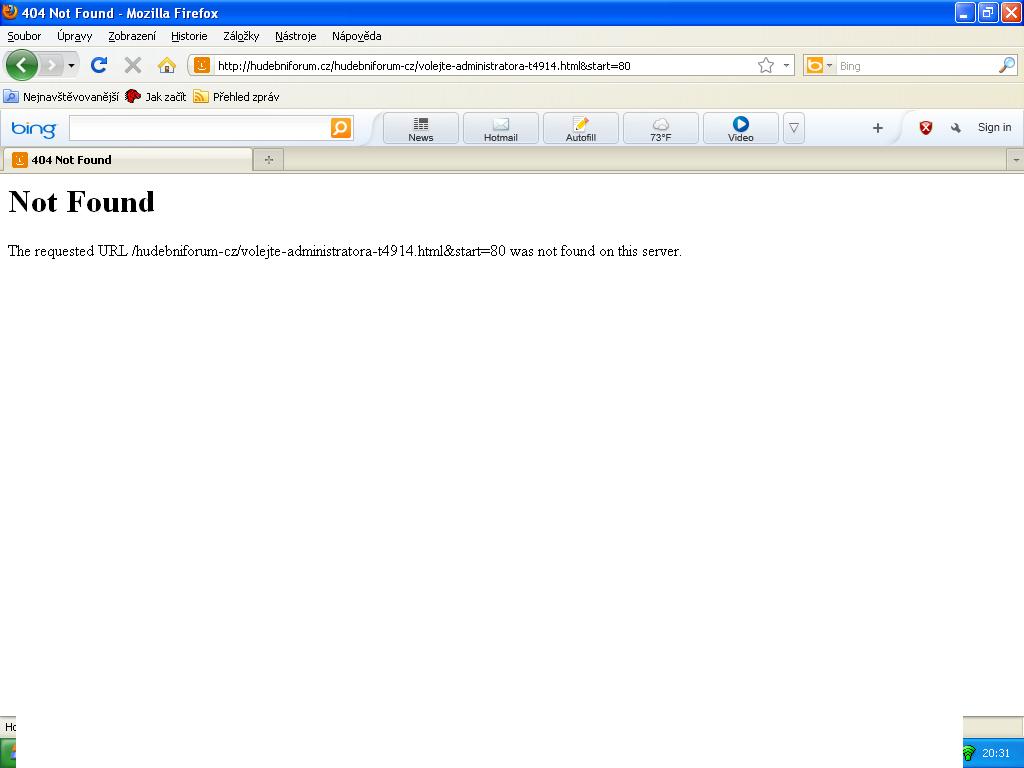Open the search engine selector dropdown
Screen dimensions: 1024x768
[x=820, y=66]
